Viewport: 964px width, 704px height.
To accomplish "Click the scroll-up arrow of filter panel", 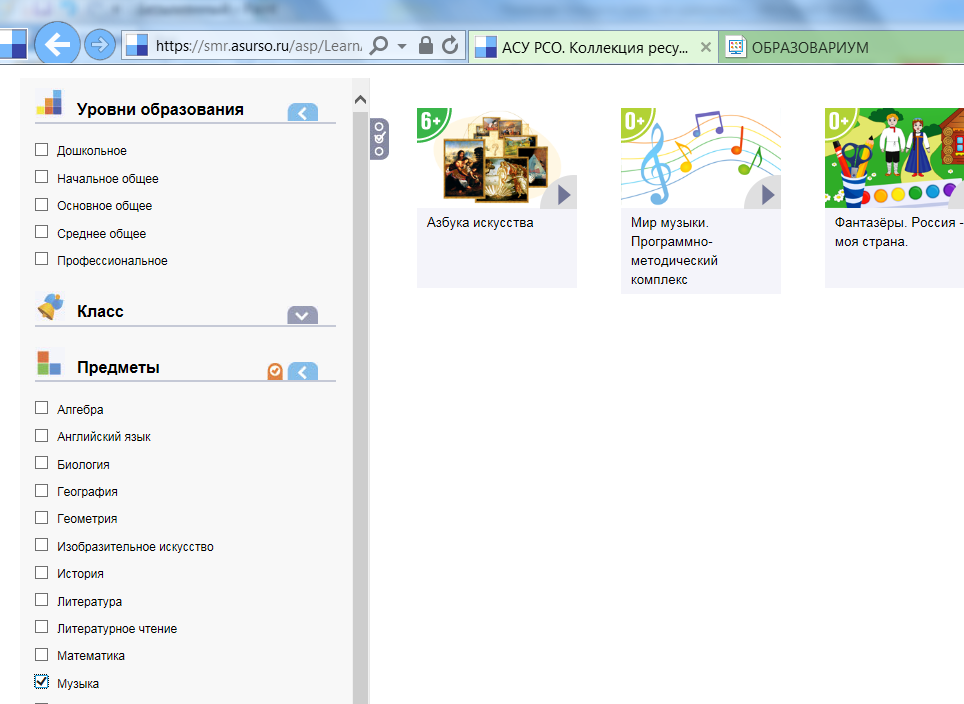I will click(361, 99).
